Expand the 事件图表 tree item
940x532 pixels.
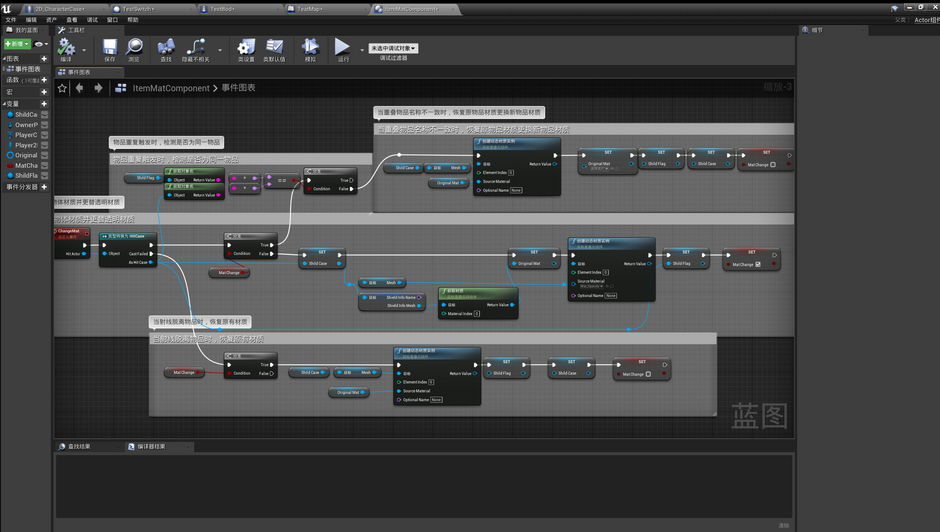(x=4, y=69)
